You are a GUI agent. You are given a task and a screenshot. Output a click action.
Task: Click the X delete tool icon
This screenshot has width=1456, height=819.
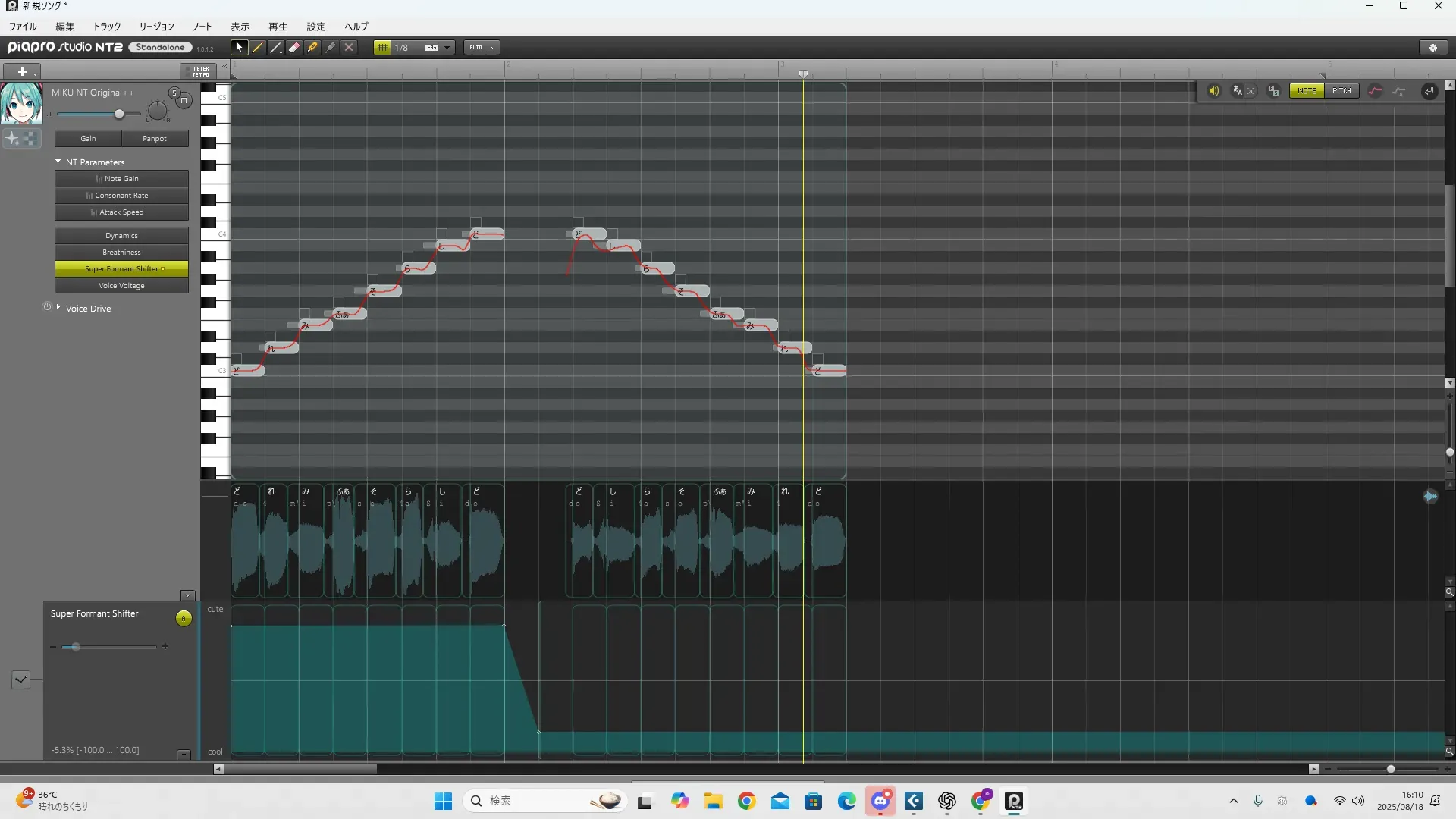[x=349, y=47]
